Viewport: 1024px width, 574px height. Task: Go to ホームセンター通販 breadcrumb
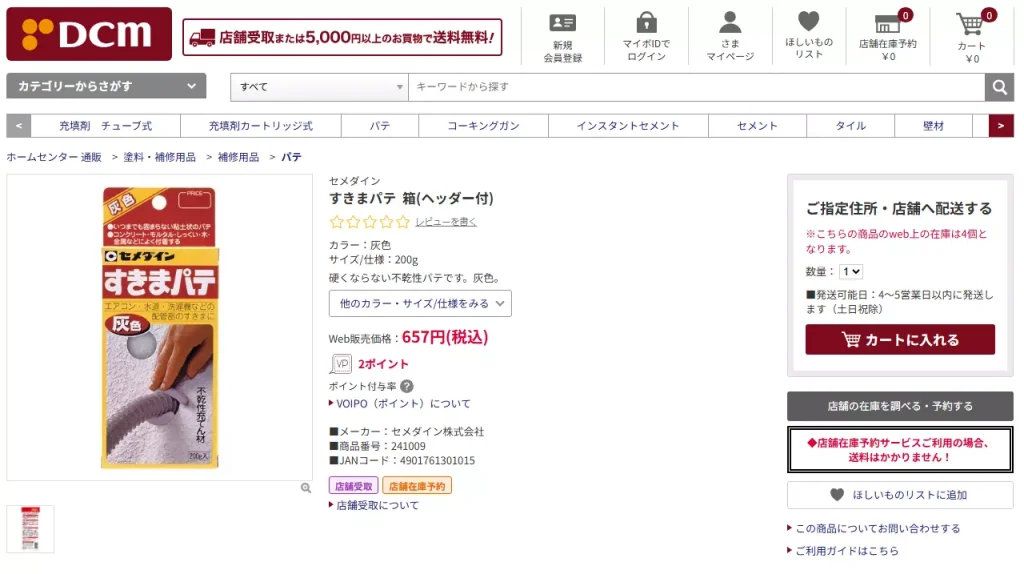[54, 157]
